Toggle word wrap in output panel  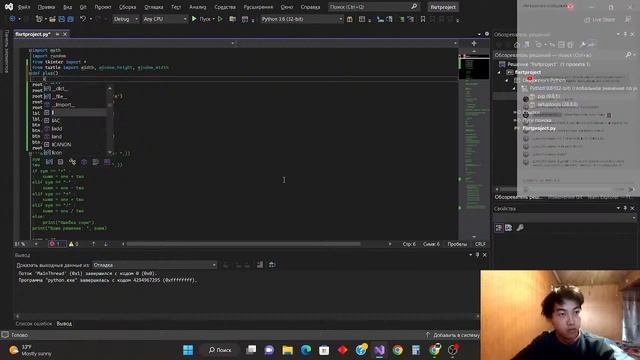272,265
